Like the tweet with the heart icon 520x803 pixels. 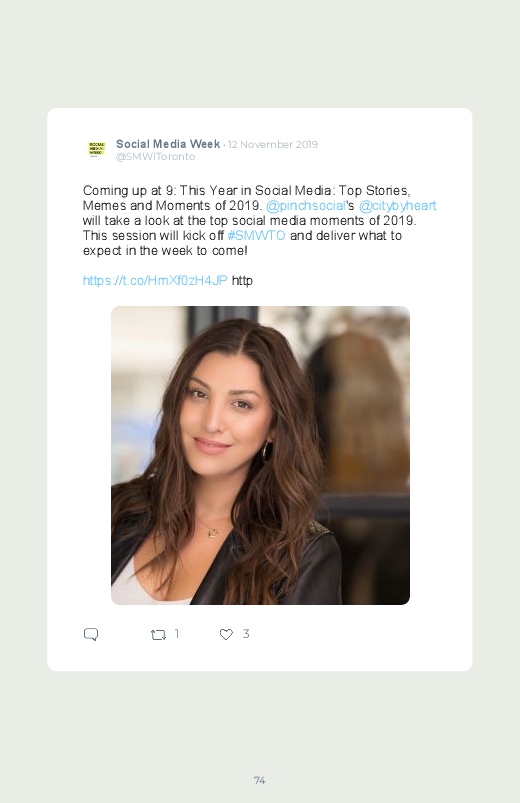click(226, 635)
